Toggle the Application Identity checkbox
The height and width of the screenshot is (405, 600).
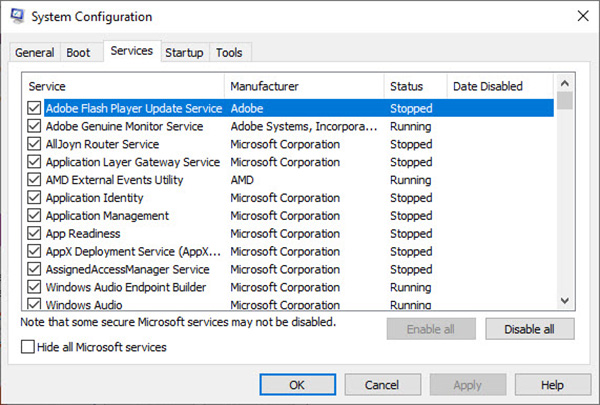click(x=35, y=198)
